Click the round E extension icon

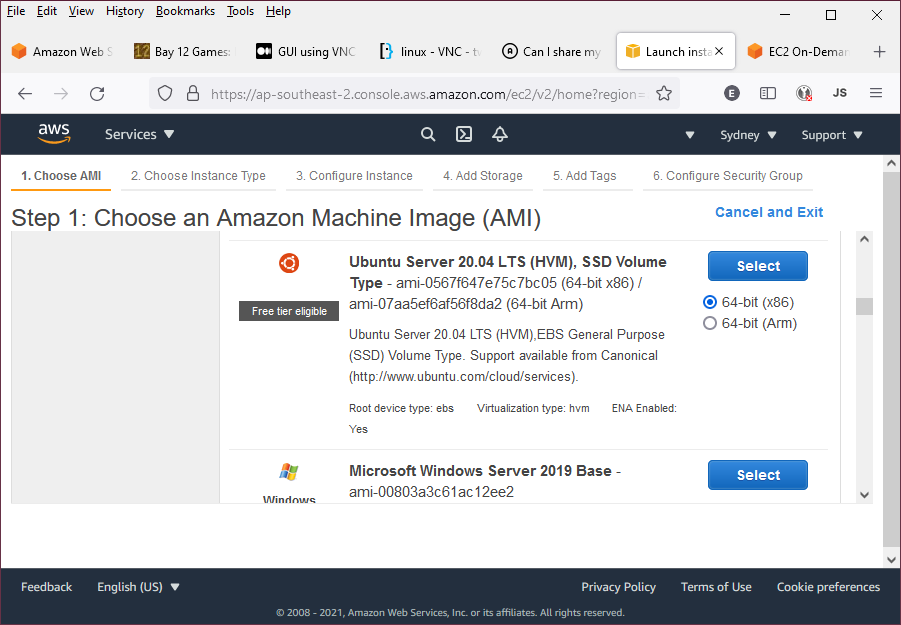point(731,93)
